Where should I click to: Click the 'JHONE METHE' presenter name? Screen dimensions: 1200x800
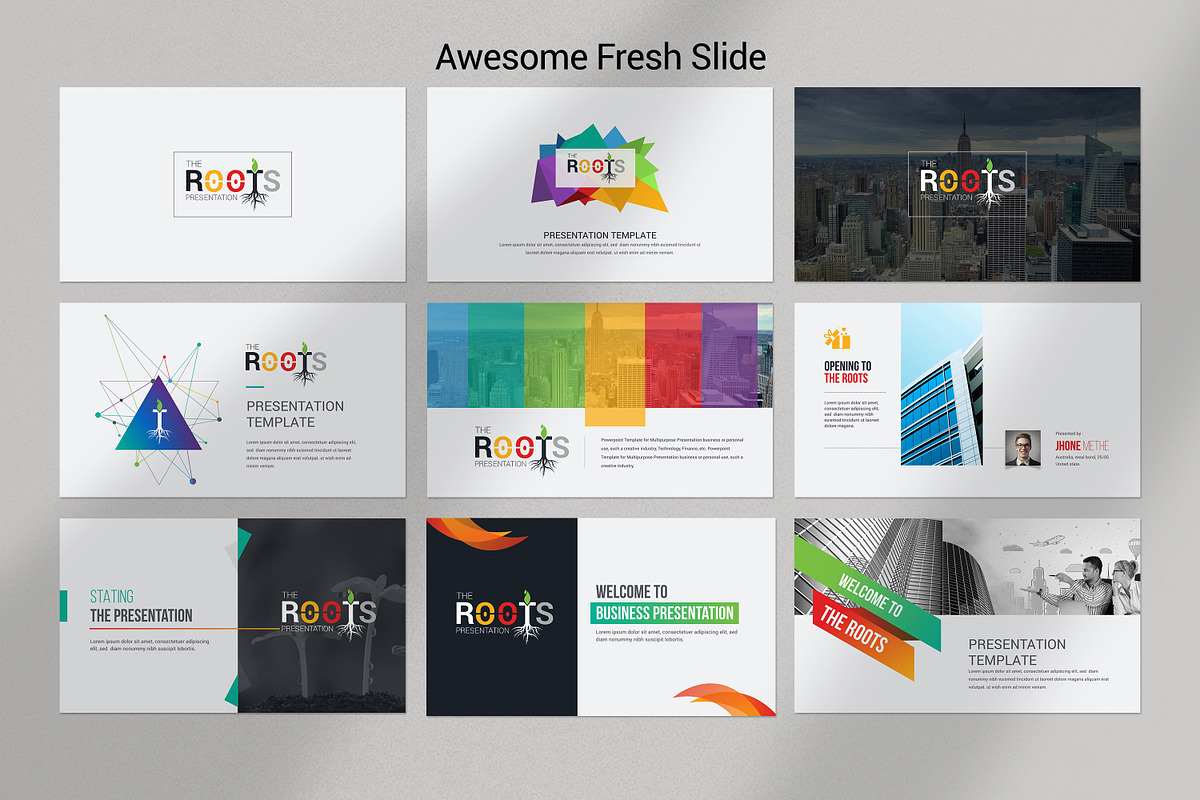click(x=1082, y=446)
